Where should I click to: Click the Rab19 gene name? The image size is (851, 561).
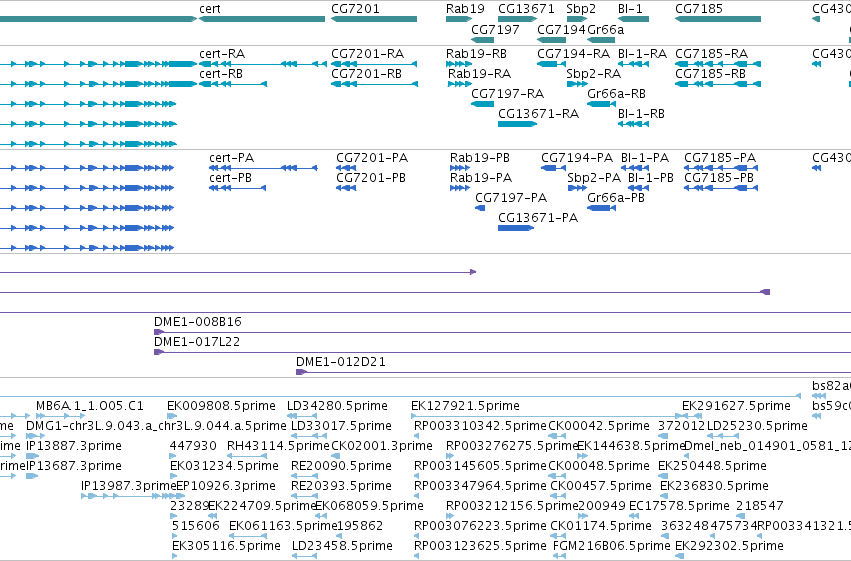pos(465,9)
